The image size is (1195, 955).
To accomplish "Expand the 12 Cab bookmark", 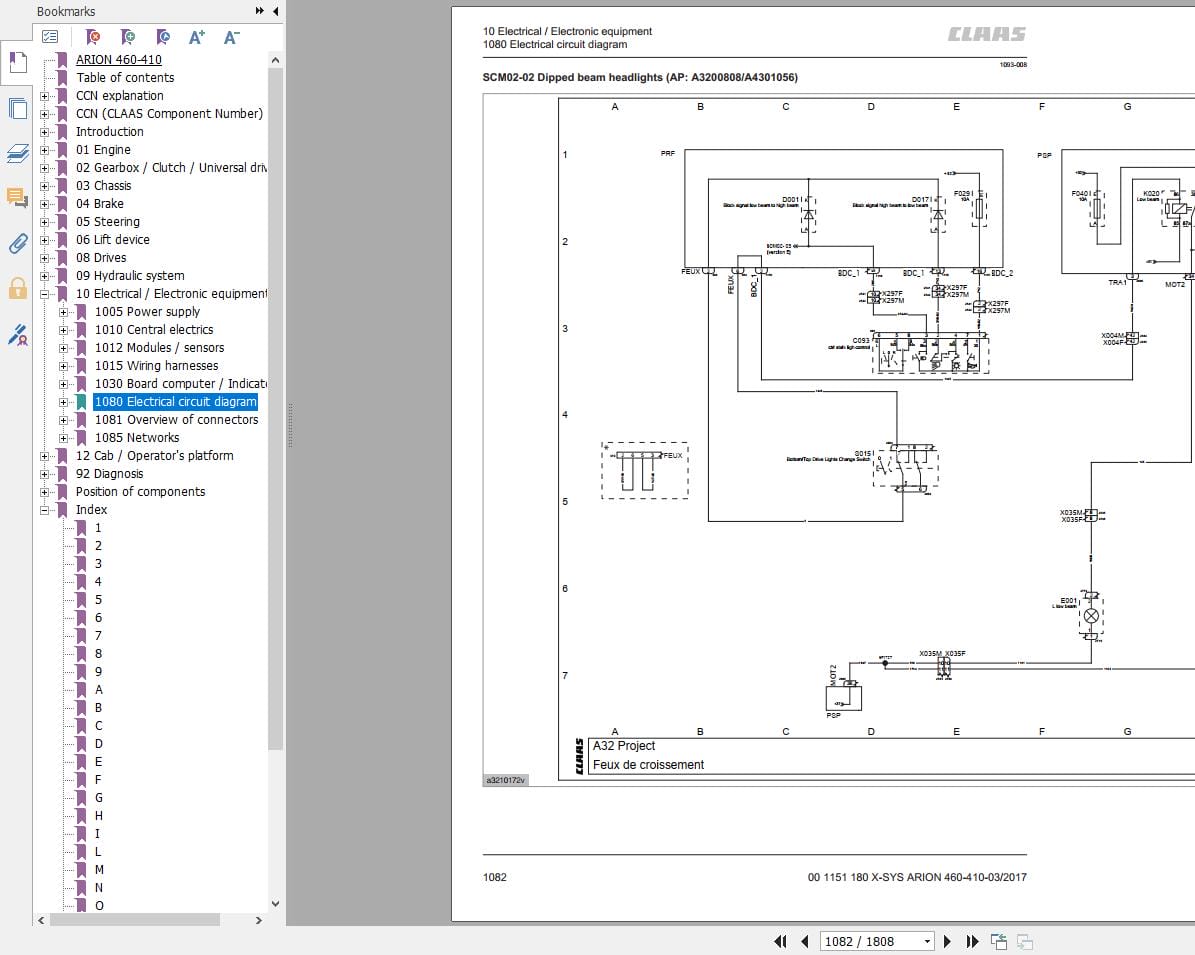I will 44,457.
